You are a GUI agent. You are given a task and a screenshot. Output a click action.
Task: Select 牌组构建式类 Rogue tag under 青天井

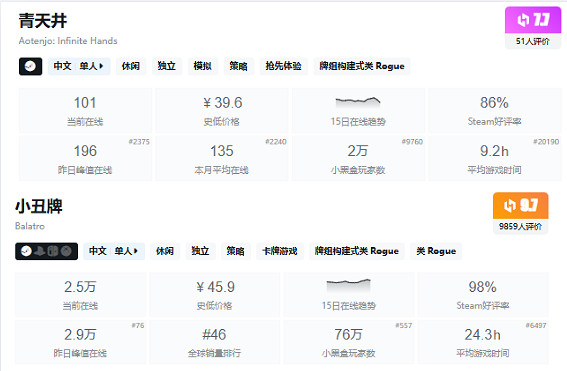click(x=362, y=66)
